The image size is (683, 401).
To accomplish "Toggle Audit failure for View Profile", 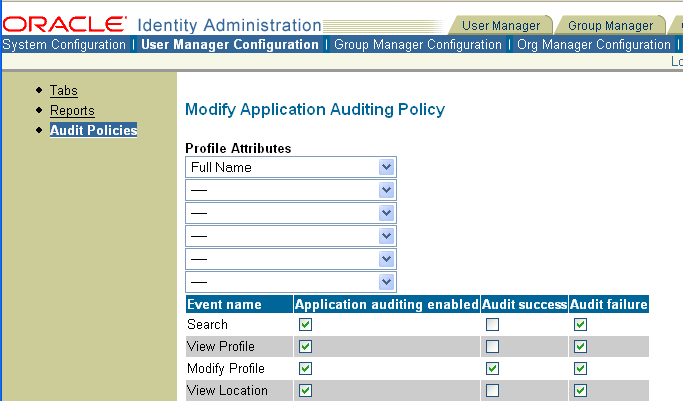I will [580, 347].
